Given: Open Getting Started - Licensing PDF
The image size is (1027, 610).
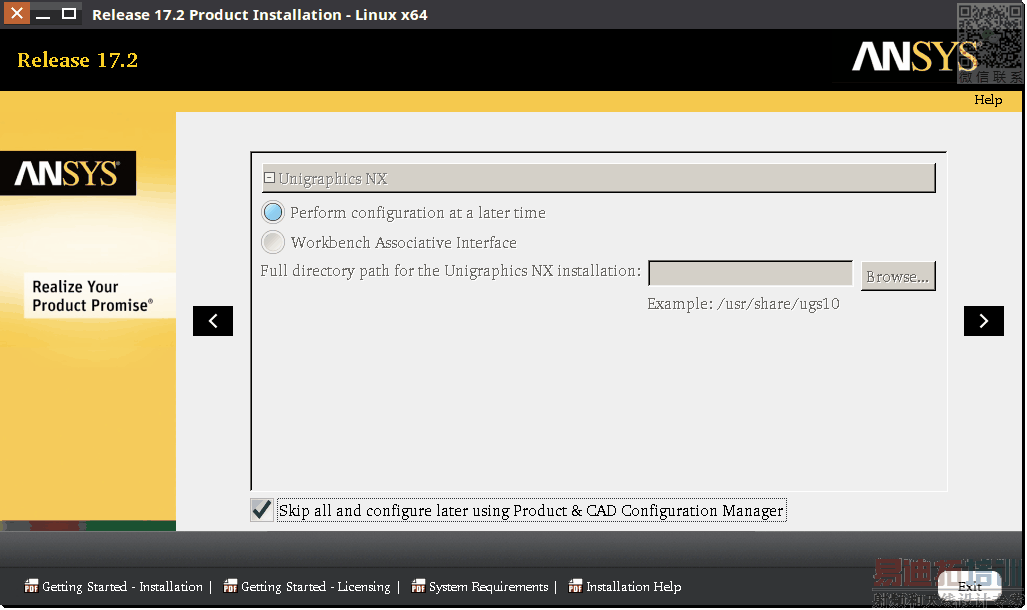Looking at the screenshot, I should [x=315, y=586].
